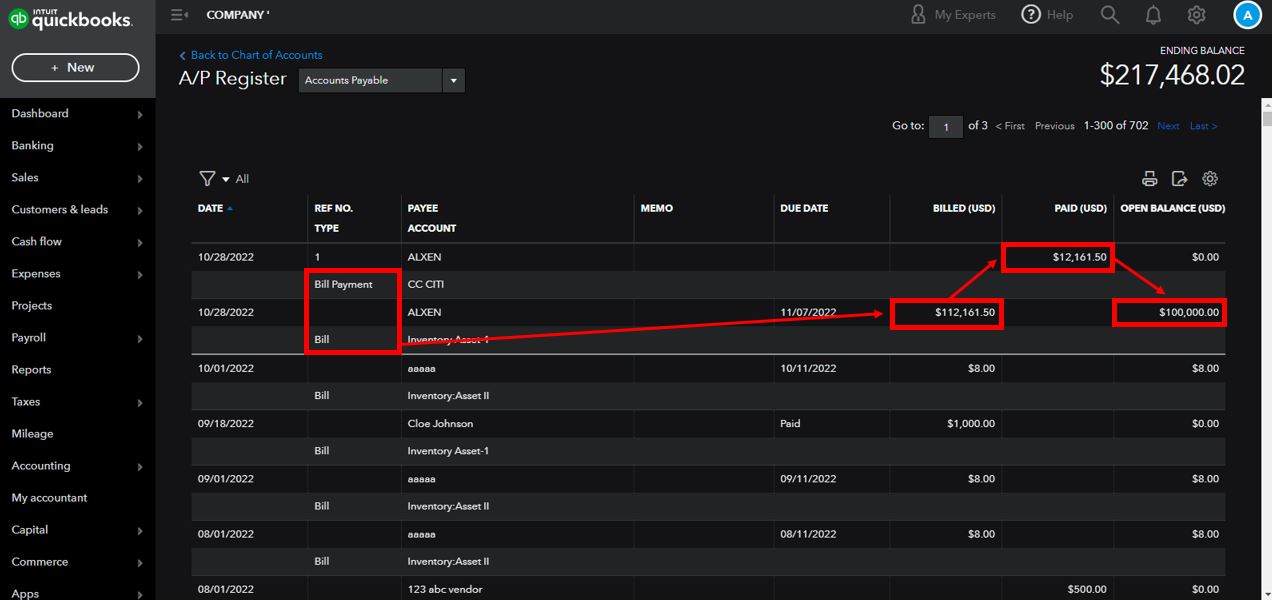Click the user avatar icon

click(x=1247, y=15)
